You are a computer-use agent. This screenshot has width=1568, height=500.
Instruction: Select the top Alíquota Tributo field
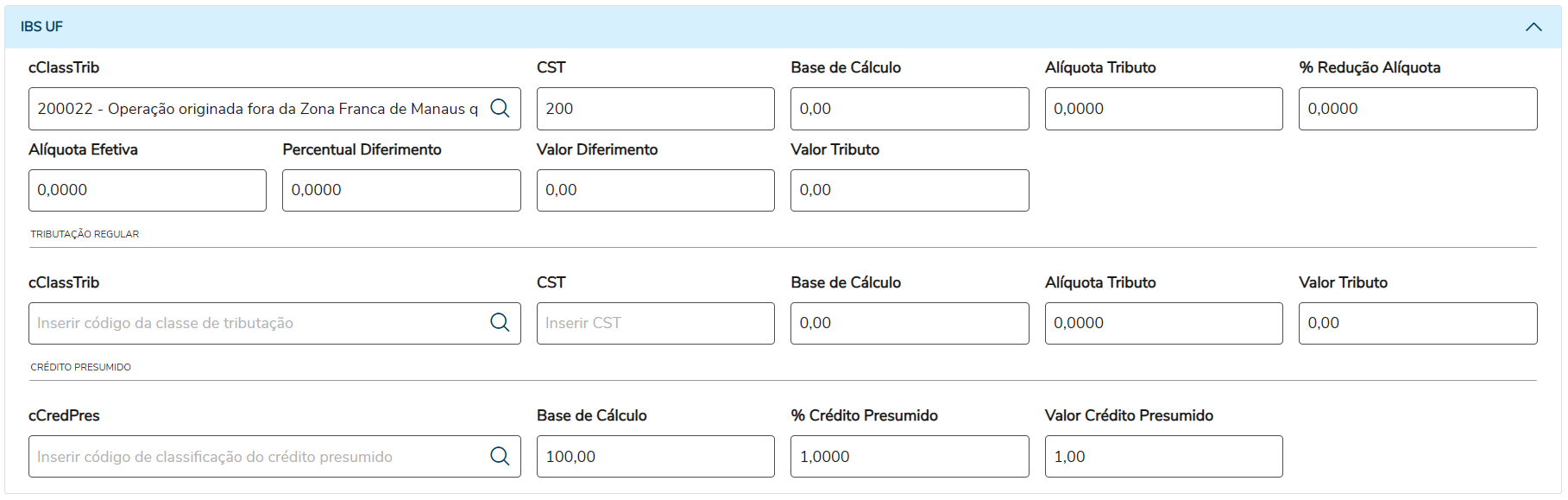(1162, 109)
